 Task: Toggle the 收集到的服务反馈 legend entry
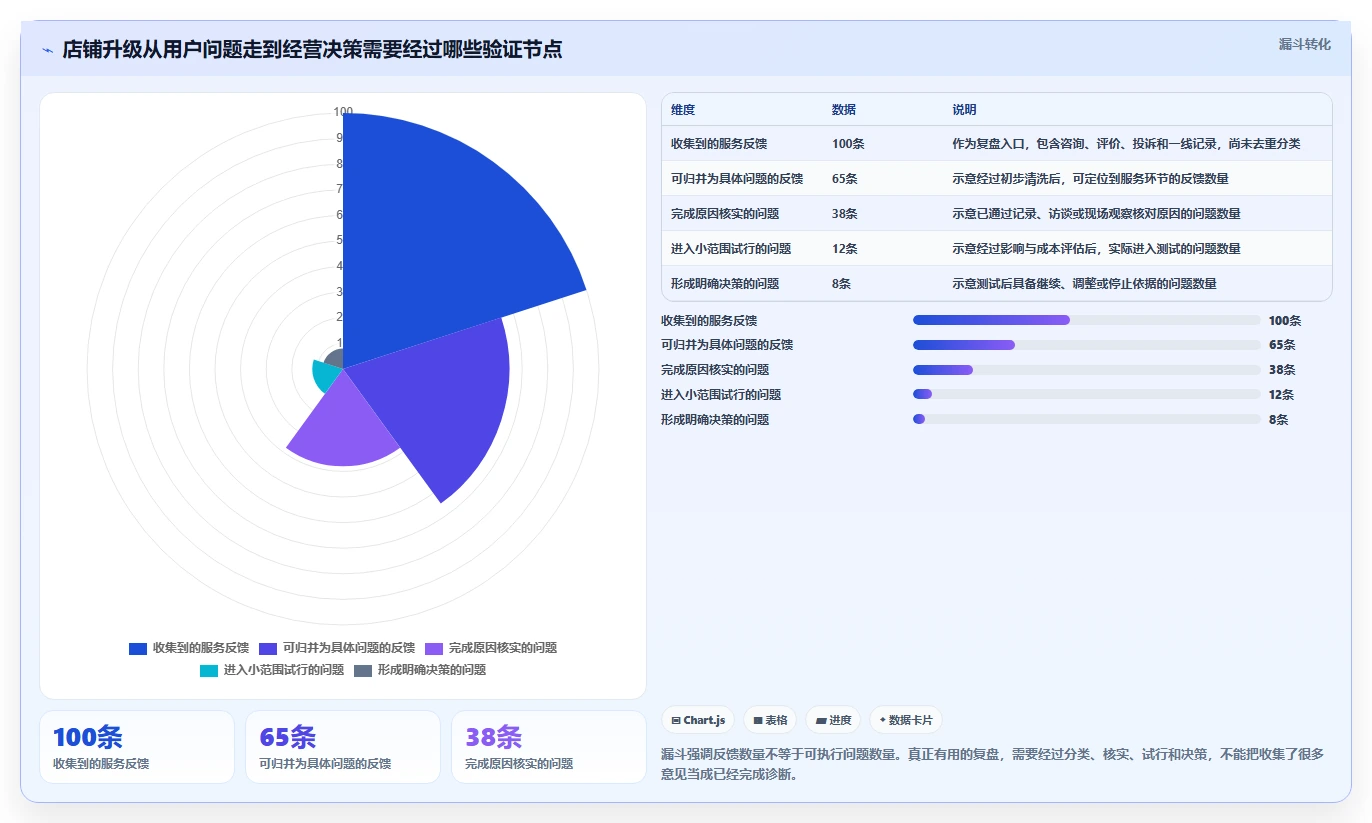(x=189, y=648)
